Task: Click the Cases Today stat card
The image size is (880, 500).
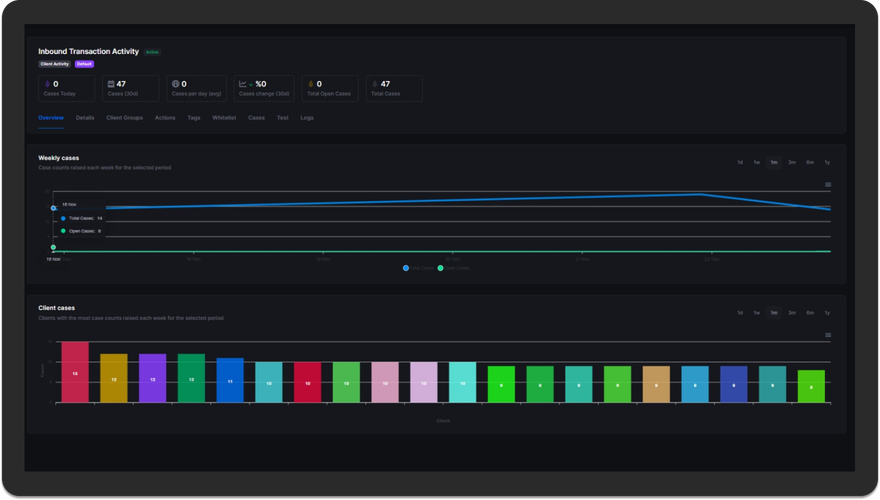Action: (x=66, y=89)
